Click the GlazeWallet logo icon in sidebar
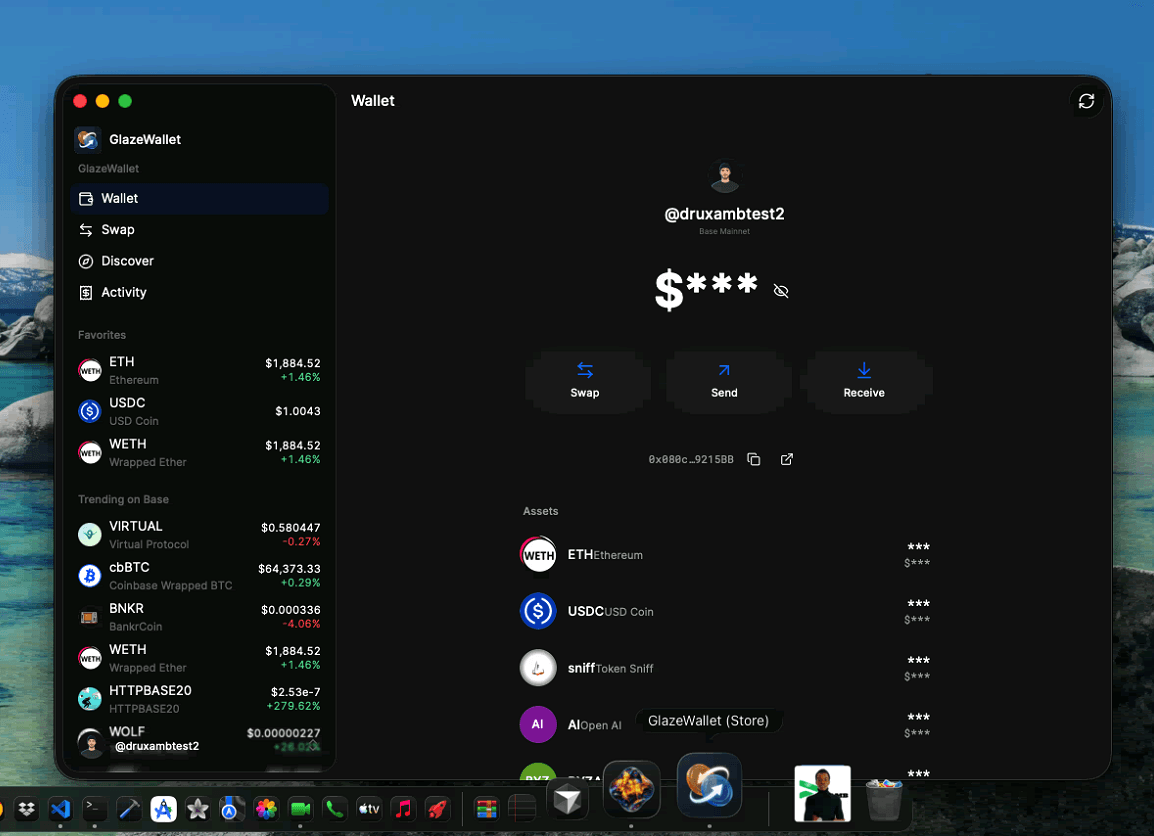The width and height of the screenshot is (1154, 836). click(88, 139)
